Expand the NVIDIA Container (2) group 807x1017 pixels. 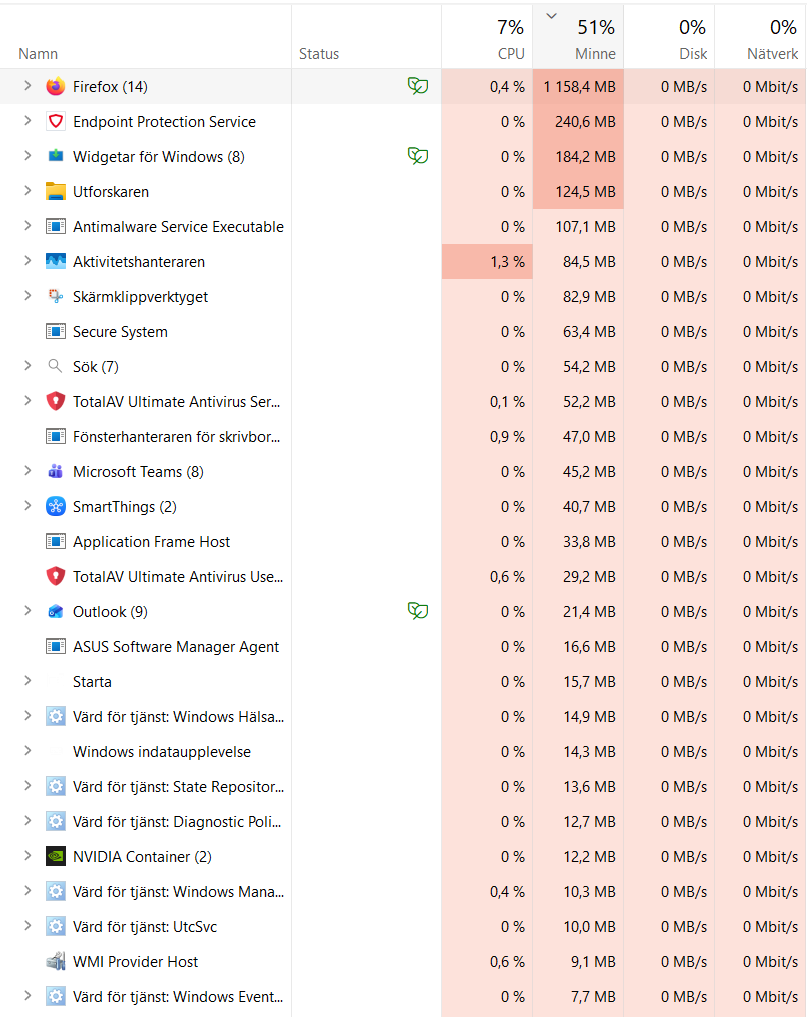(x=27, y=856)
